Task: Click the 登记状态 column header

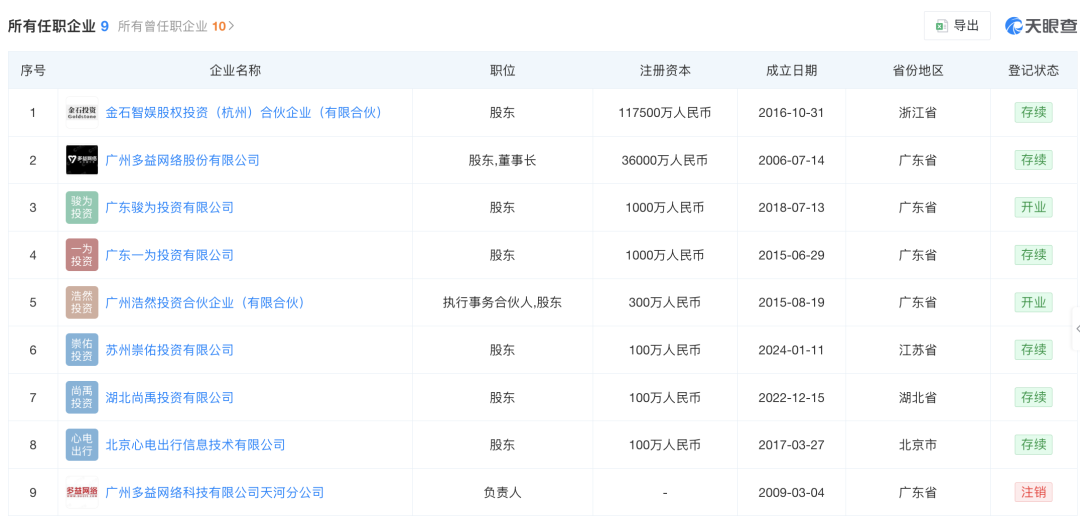Action: (x=1033, y=71)
